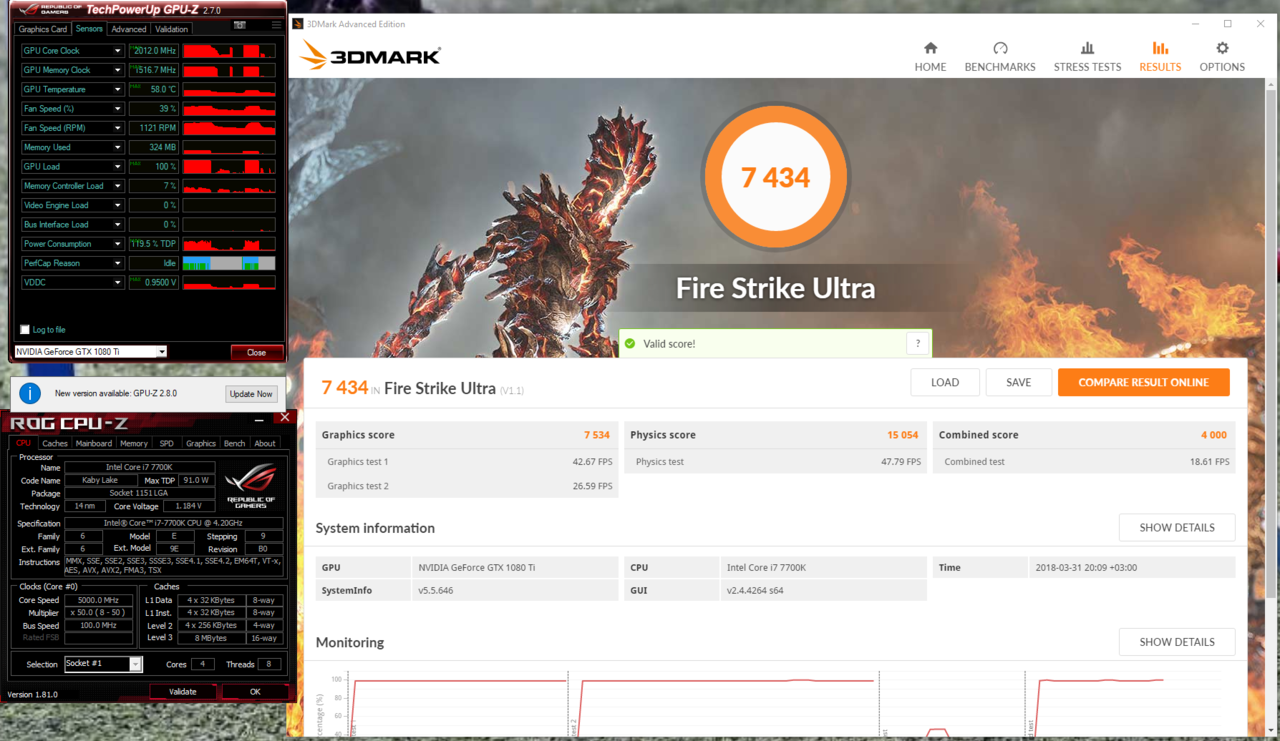
Task: Click GPU-Z screenshot camera icon
Action: pos(240,25)
